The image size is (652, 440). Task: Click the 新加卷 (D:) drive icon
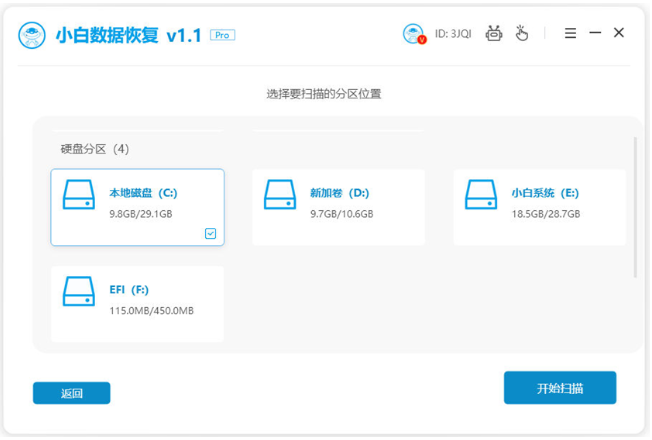coord(280,195)
